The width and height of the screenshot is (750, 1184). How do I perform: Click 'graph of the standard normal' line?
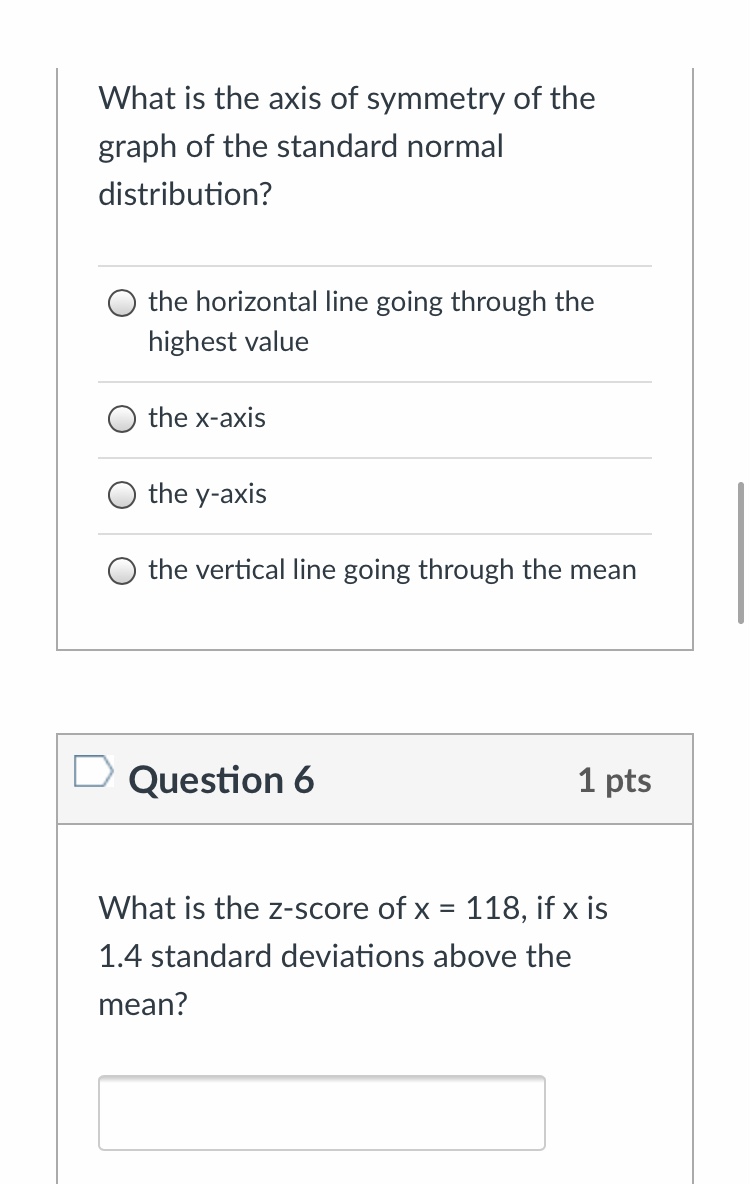click(300, 147)
